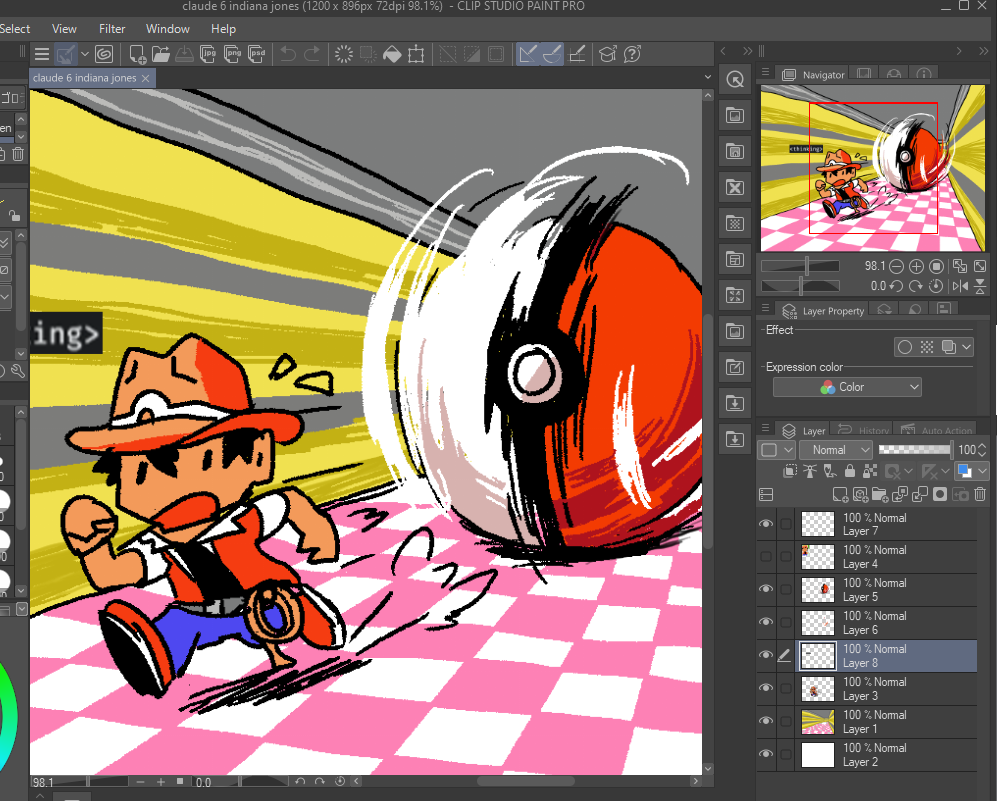Expand the Expression color Color dropdown

click(847, 387)
